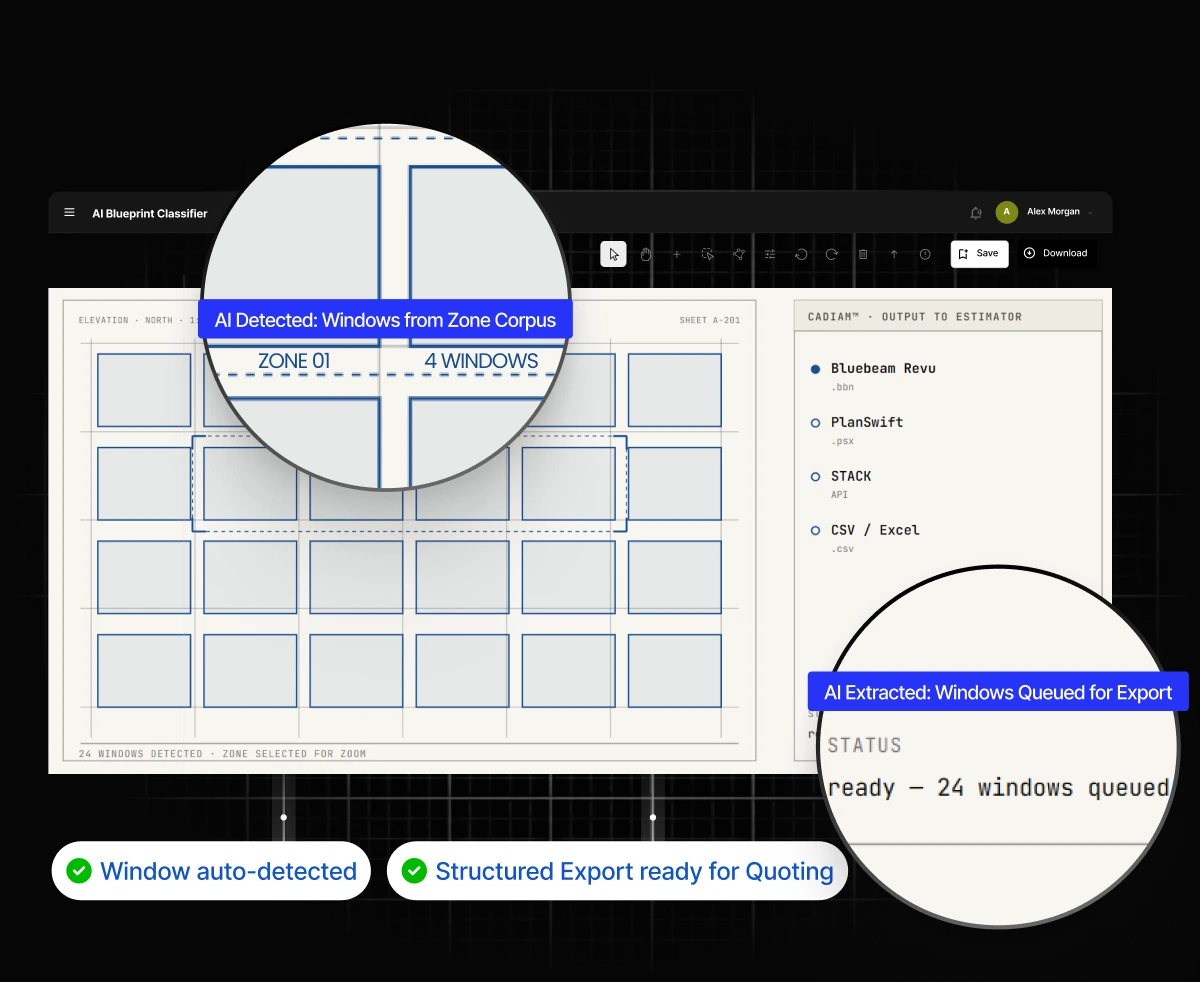
Task: Select the pointer cursor tool
Action: 614,254
